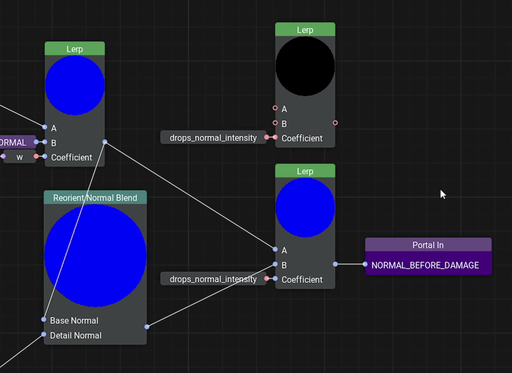Click the Reorient Normal Blend blue preview
Screen dimensions: 512x373
95,255
